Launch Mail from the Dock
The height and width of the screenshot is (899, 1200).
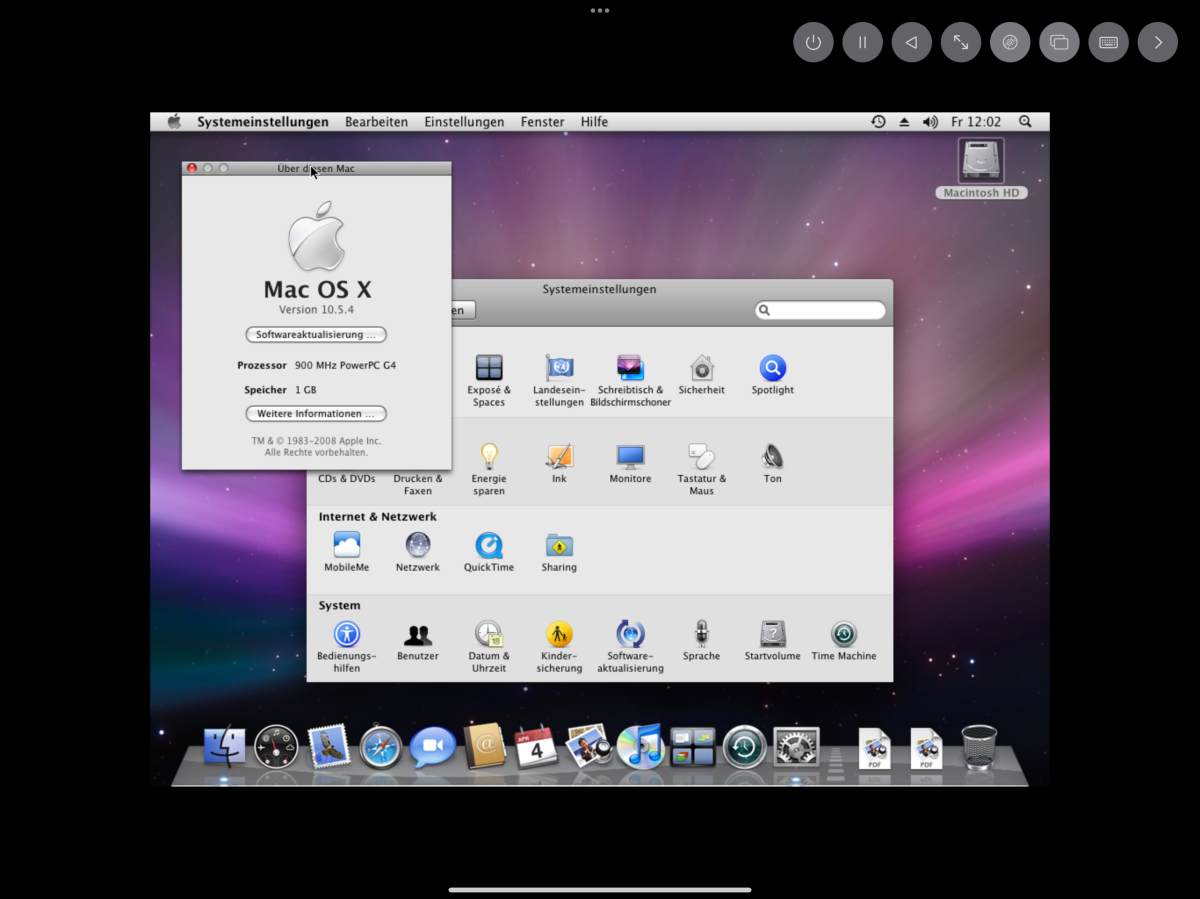[x=328, y=746]
